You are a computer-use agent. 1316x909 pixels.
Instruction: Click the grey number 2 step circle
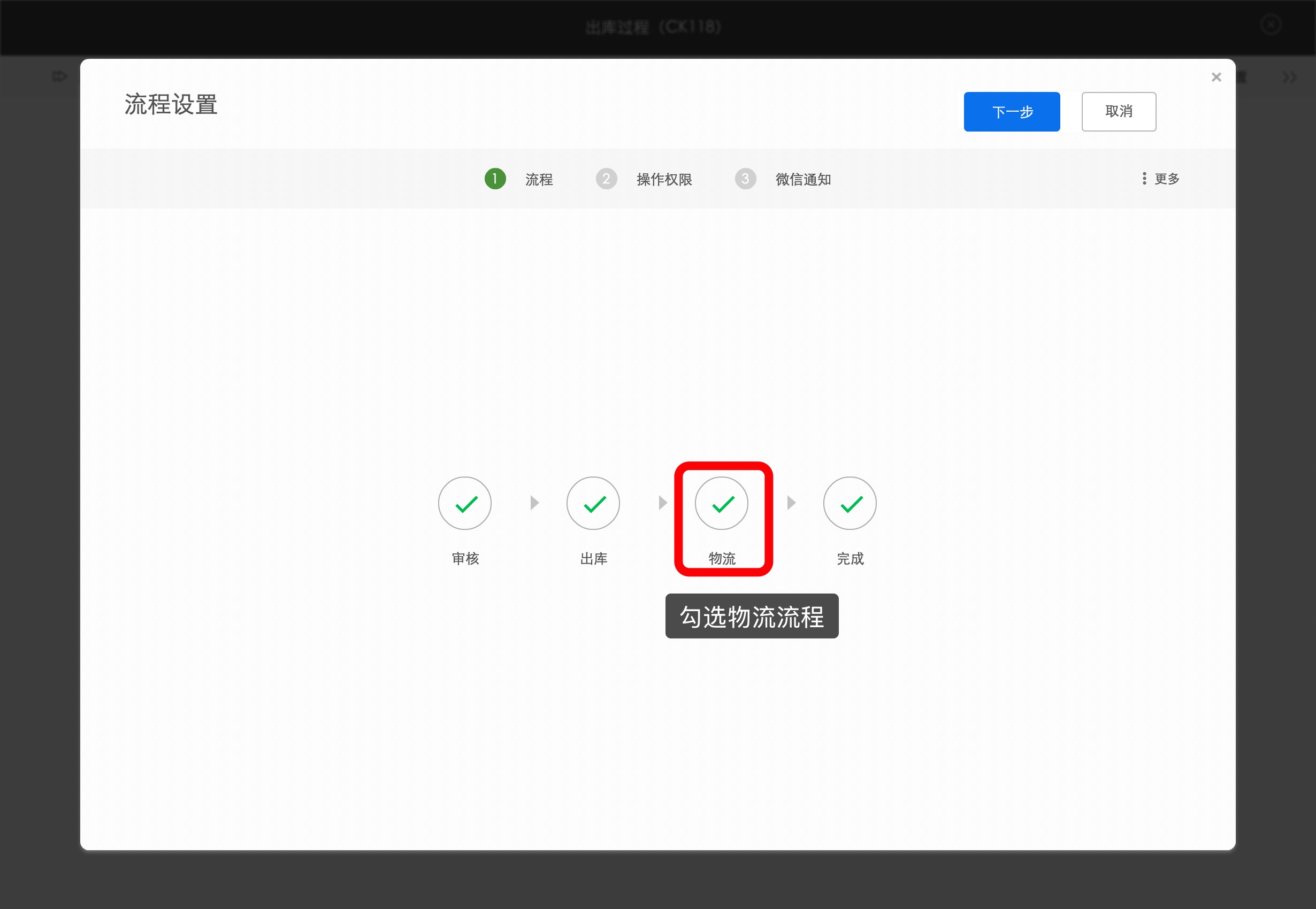(x=606, y=179)
